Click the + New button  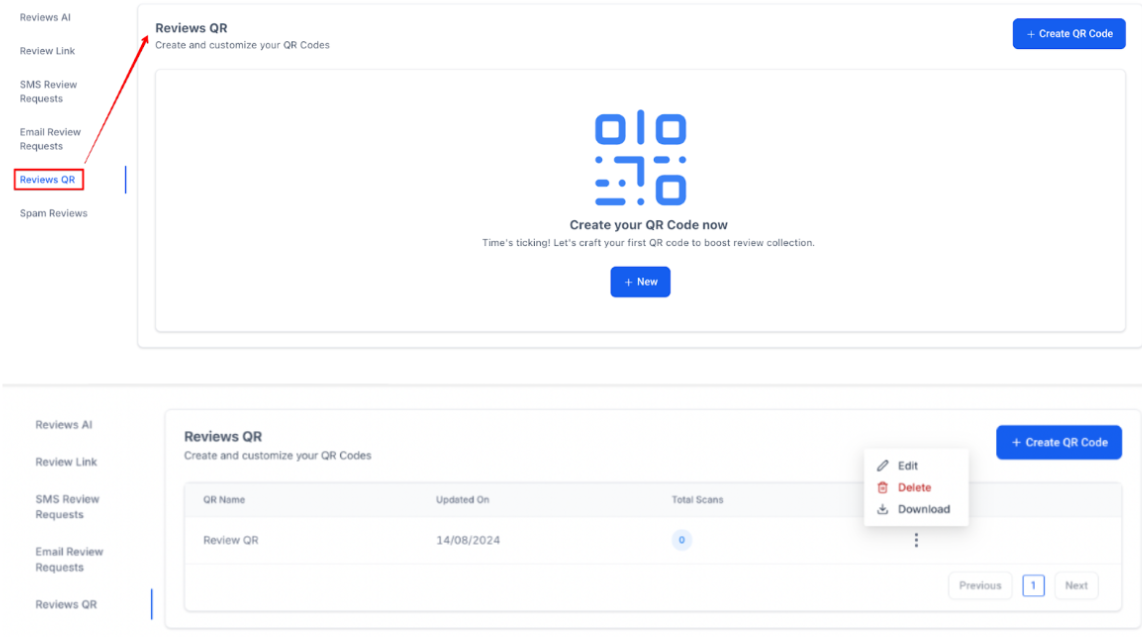click(640, 282)
